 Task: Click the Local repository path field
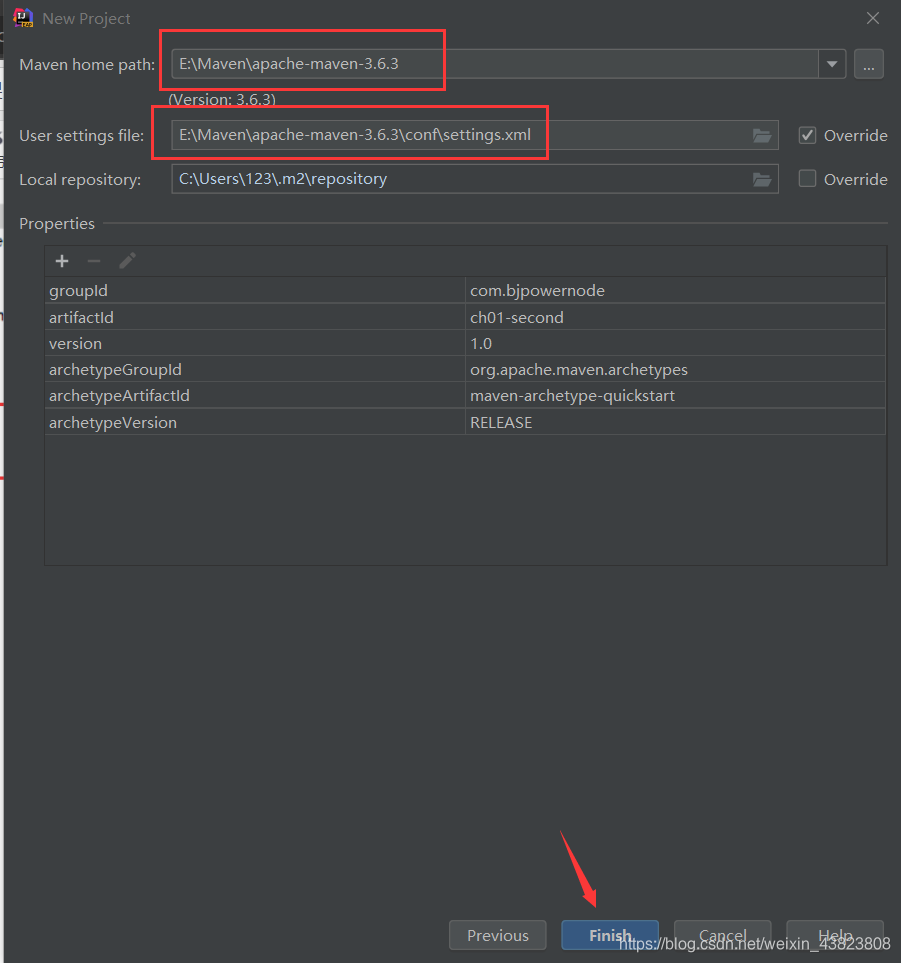[x=460, y=179]
